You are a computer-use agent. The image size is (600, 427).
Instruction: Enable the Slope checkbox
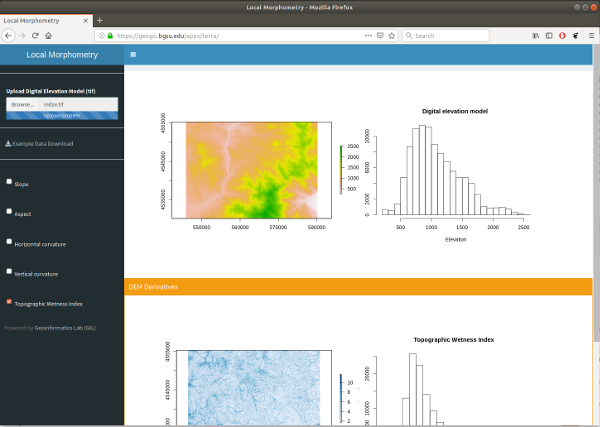point(9,182)
